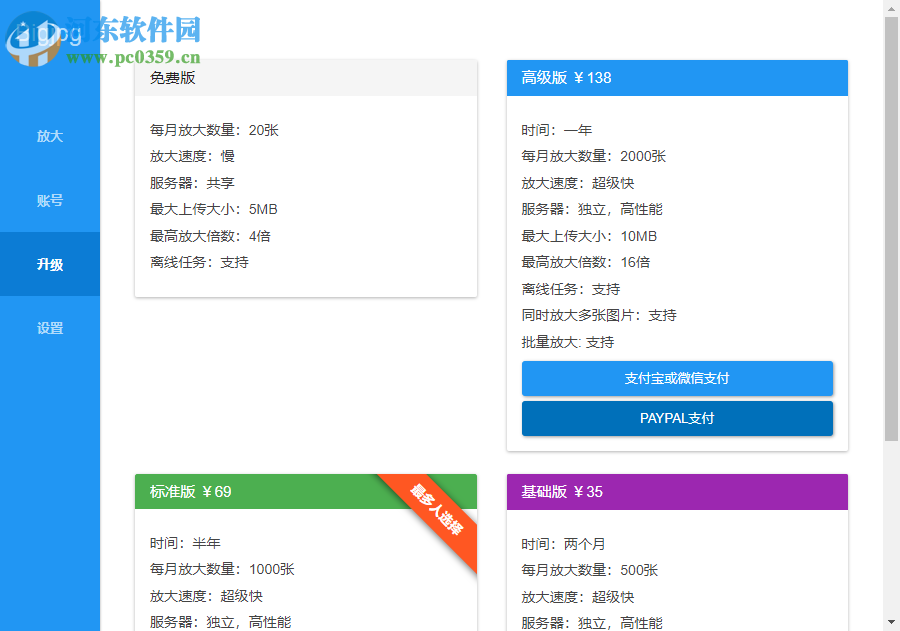Select the highlighted 升级 sidebar entry
This screenshot has height=631, width=900.
coord(50,264)
